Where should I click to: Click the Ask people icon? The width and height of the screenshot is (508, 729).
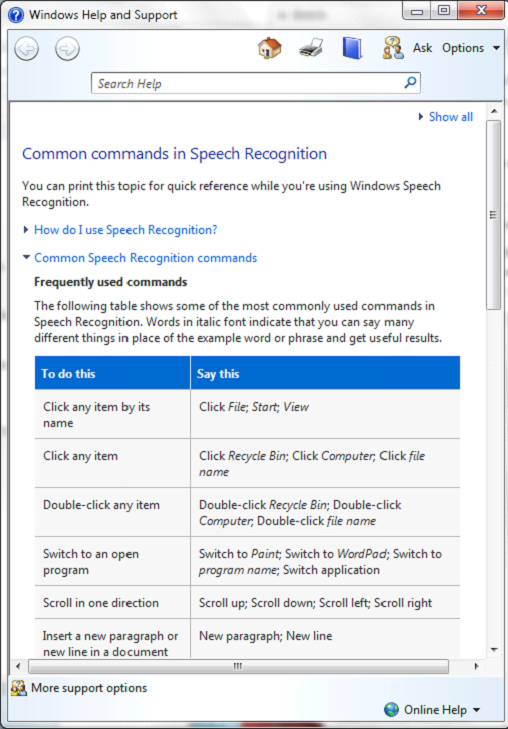pos(393,48)
